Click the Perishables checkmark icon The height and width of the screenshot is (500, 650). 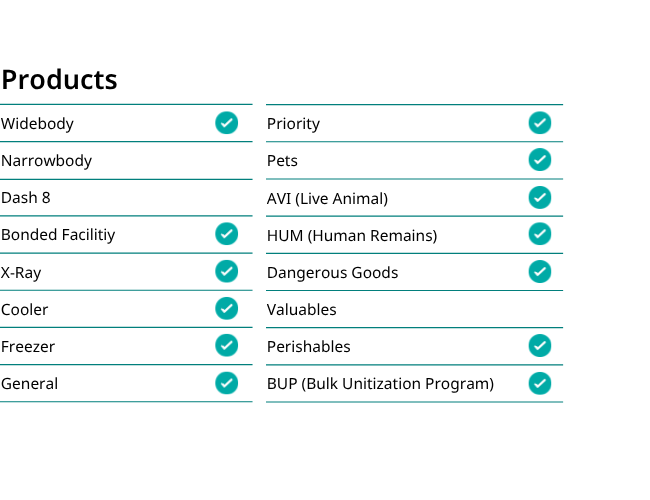click(540, 346)
